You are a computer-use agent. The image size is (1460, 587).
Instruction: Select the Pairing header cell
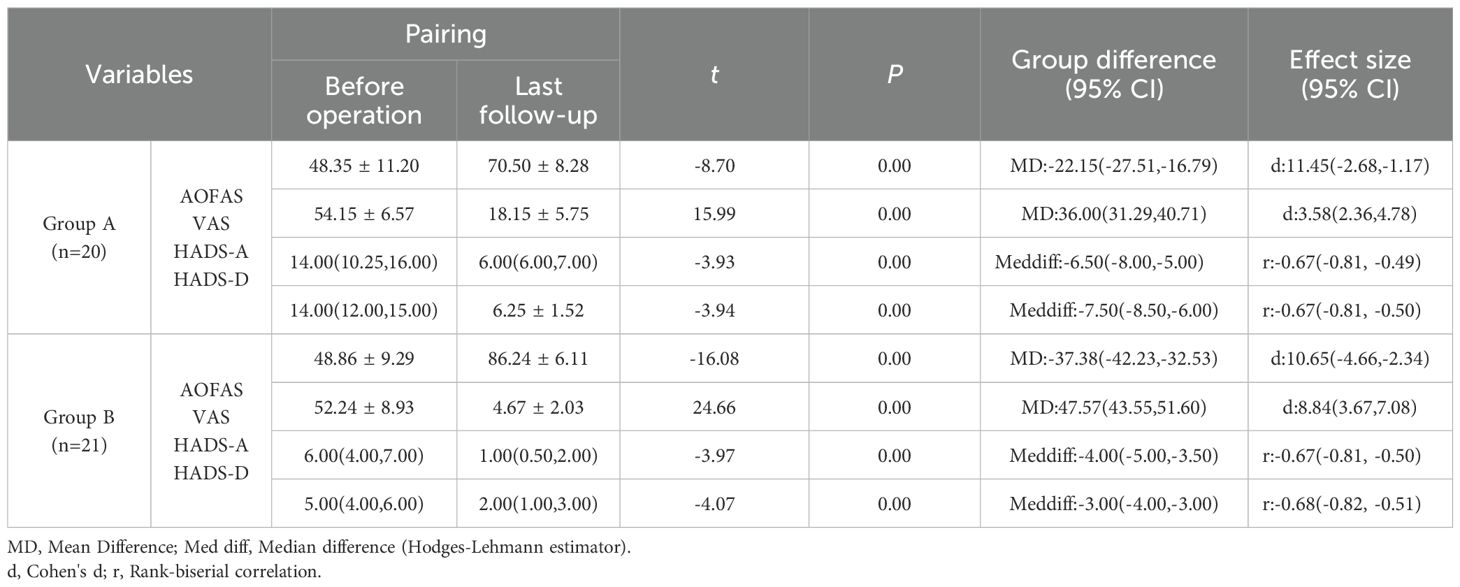[x=445, y=34]
